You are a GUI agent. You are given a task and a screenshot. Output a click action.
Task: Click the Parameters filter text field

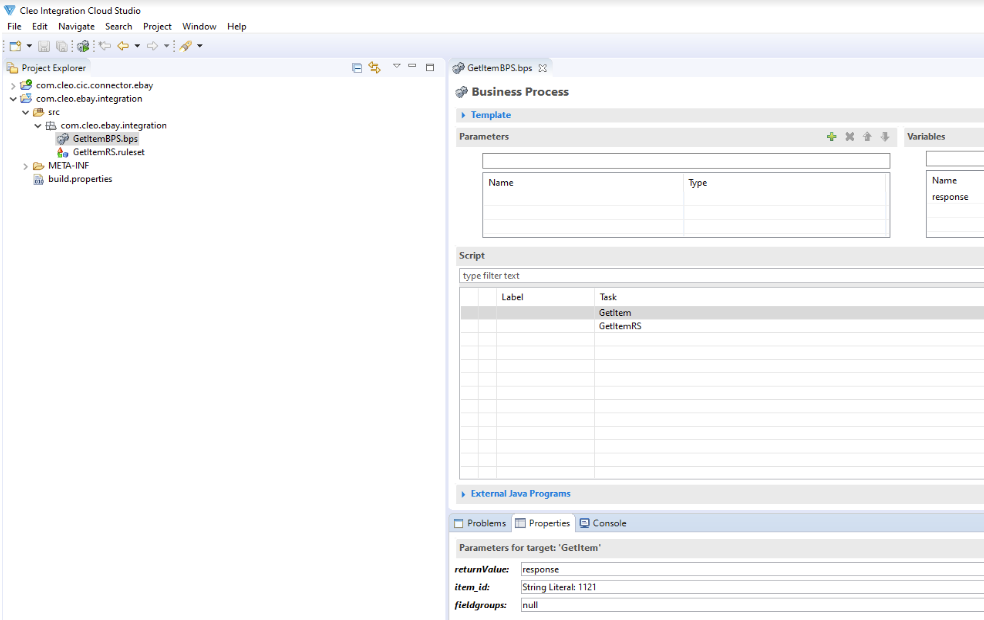(686, 161)
